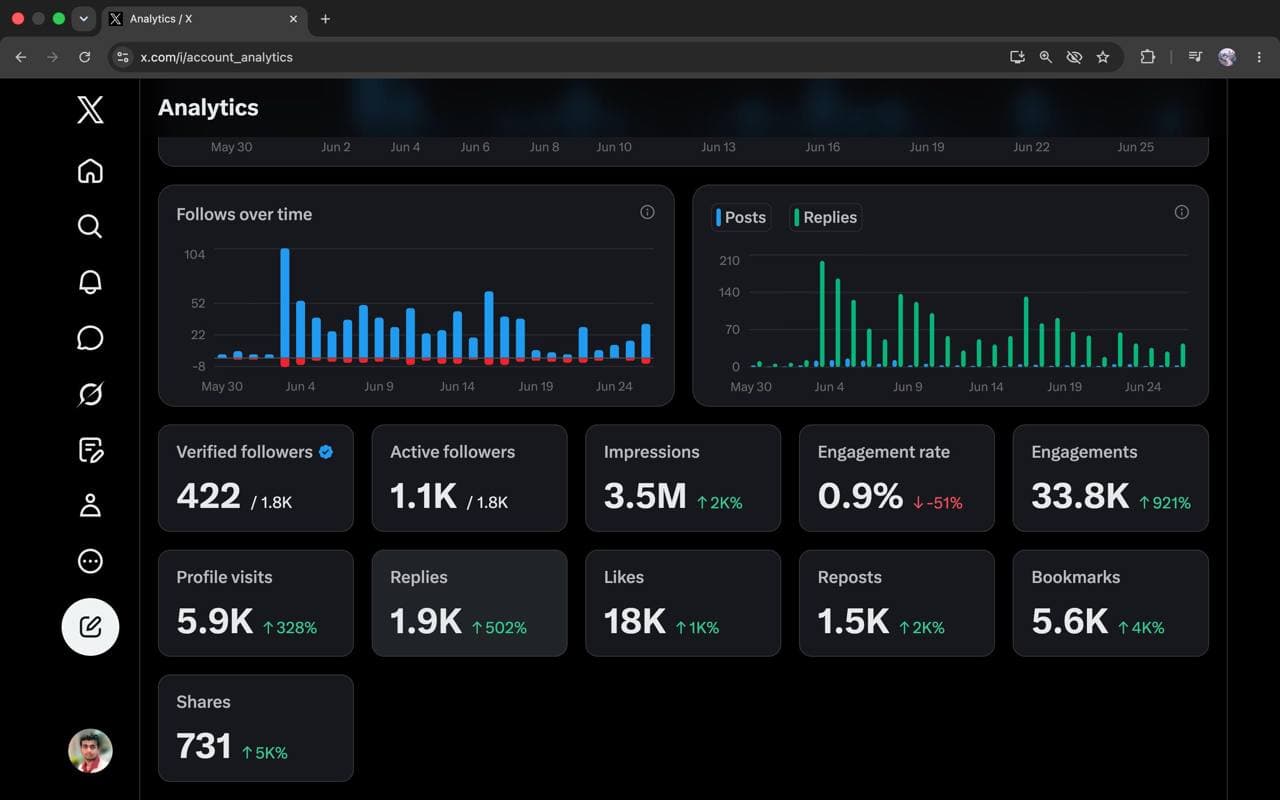The height and width of the screenshot is (800, 1280).
Task: Click the 328% profile visits increase
Action: pos(290,628)
